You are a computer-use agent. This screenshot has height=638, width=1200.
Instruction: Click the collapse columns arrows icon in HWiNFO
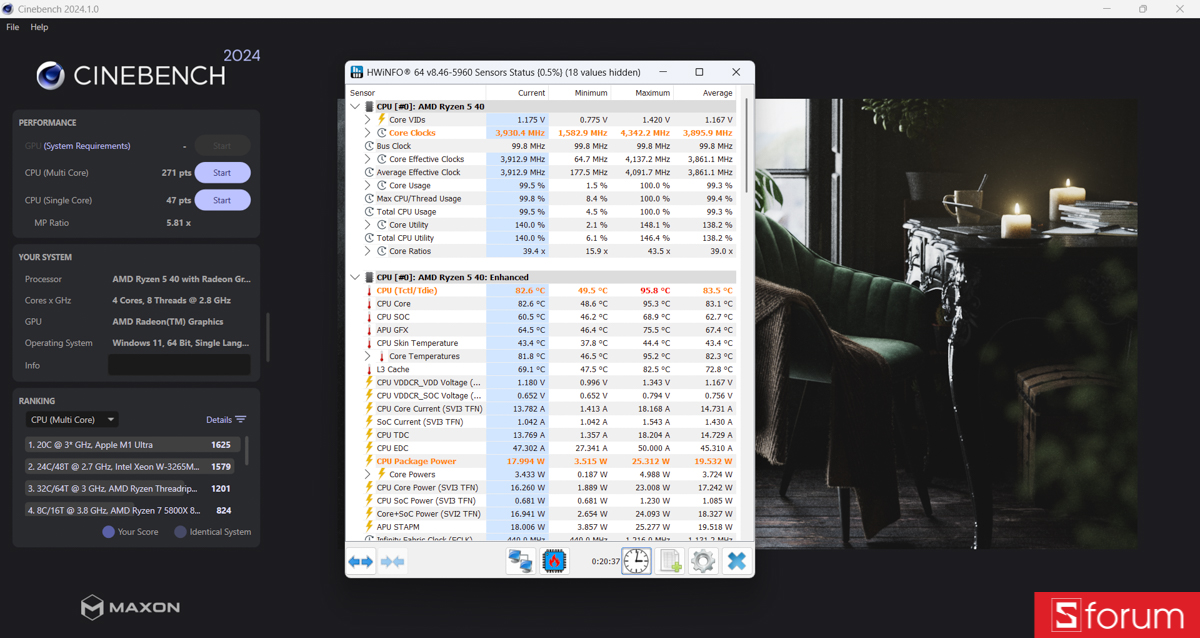(x=393, y=562)
